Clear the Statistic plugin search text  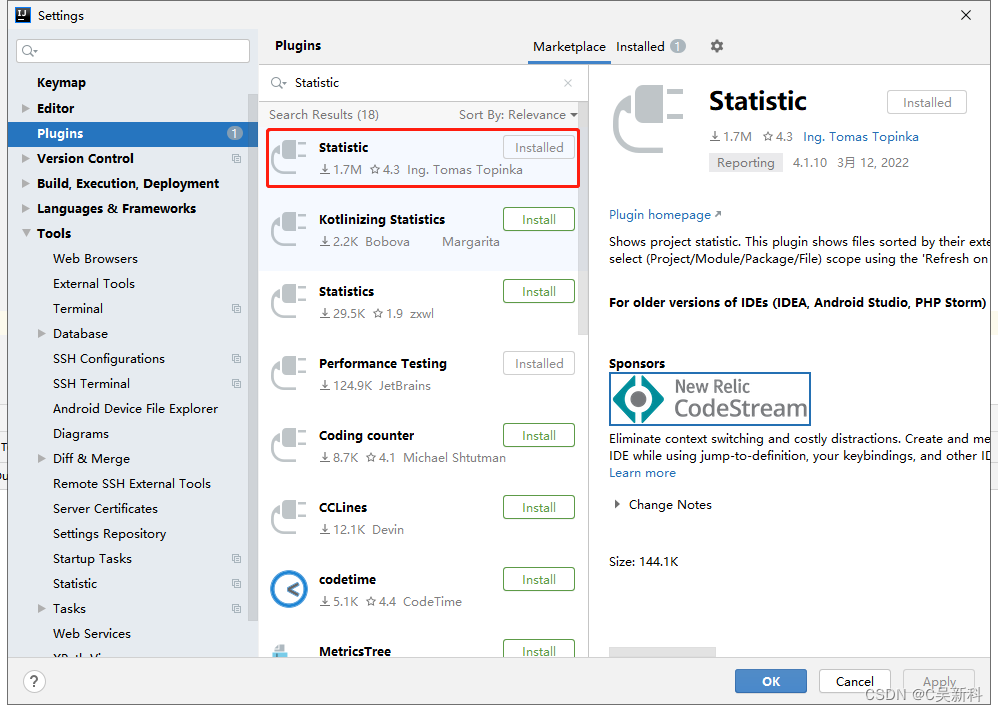(568, 83)
